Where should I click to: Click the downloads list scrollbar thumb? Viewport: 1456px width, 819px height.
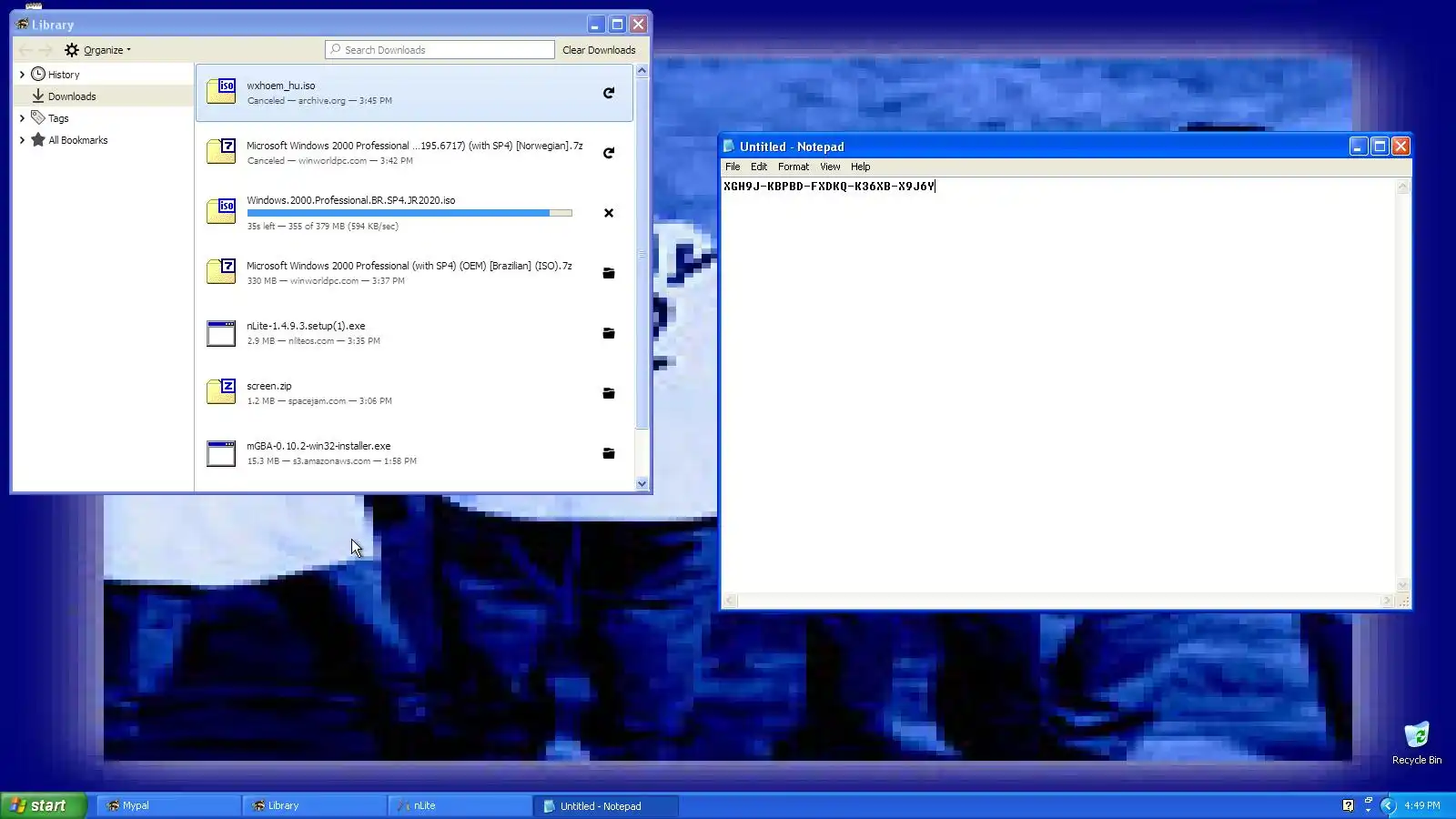[x=642, y=252]
